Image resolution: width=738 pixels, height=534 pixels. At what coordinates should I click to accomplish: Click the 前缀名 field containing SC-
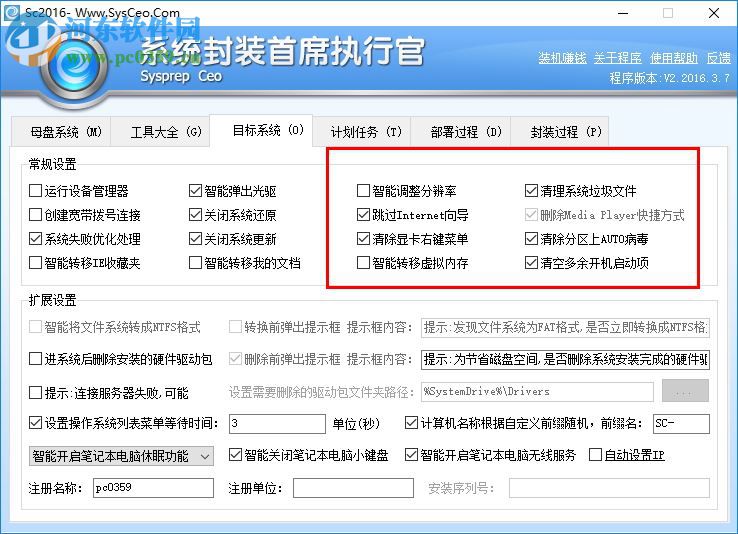tap(681, 423)
